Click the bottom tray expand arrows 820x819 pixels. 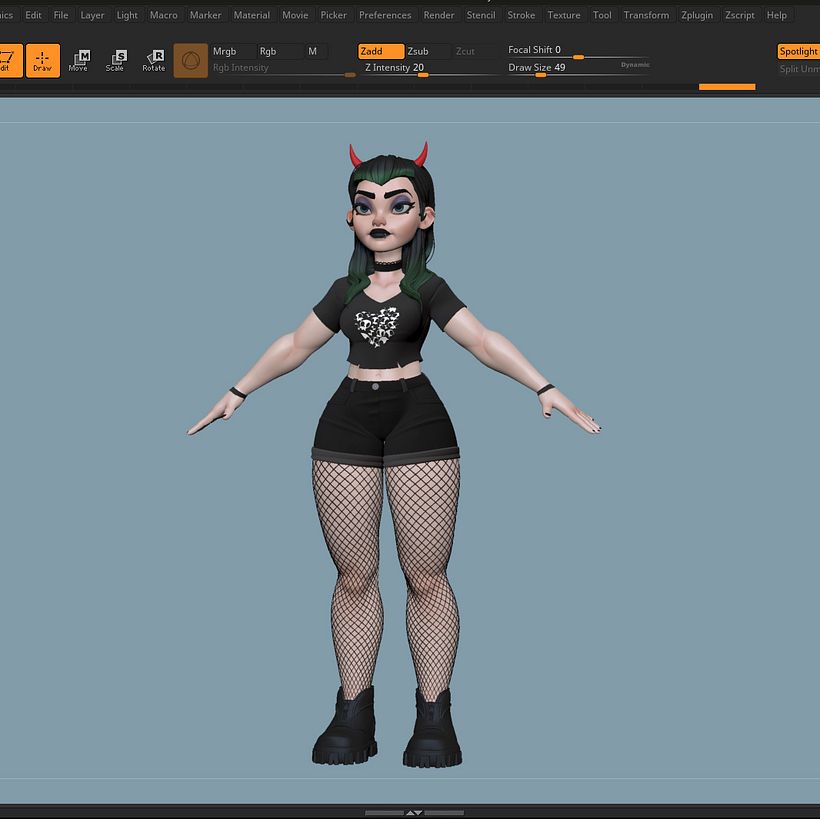(413, 812)
